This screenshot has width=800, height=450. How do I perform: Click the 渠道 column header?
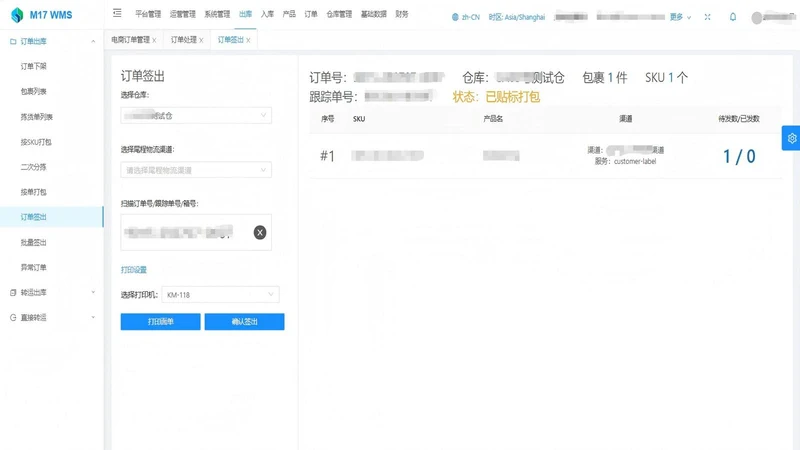click(626, 119)
